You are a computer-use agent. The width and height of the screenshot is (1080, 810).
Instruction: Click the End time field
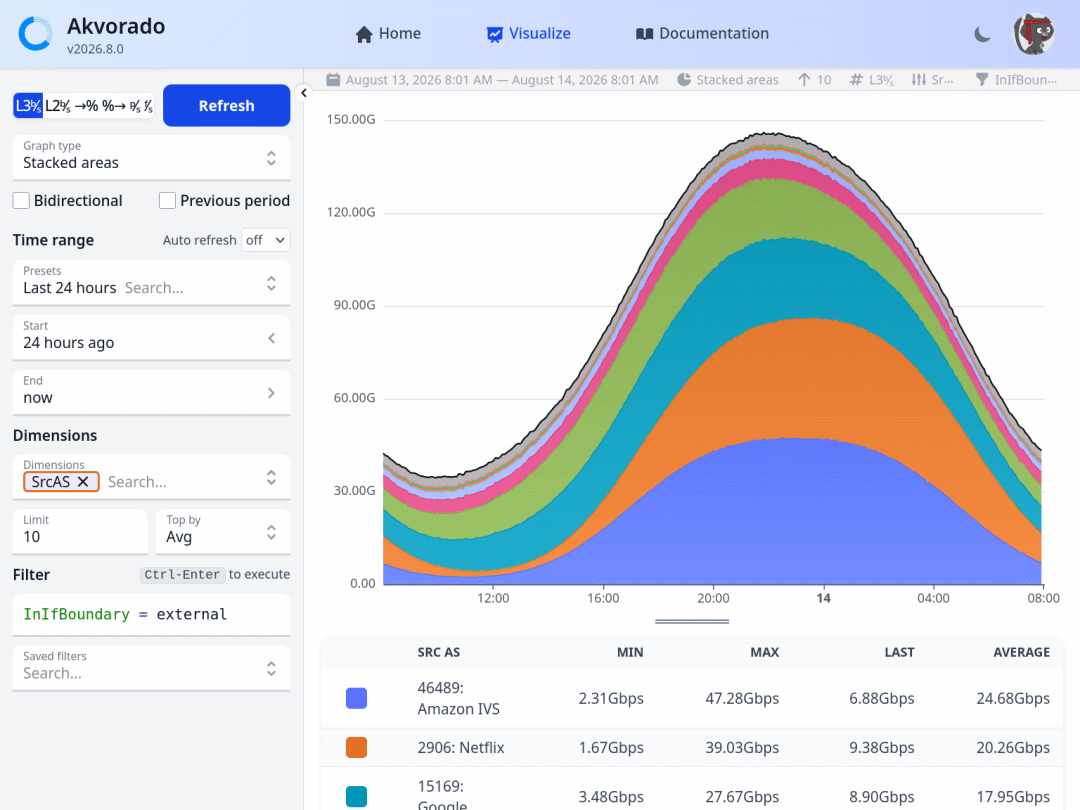[152, 393]
